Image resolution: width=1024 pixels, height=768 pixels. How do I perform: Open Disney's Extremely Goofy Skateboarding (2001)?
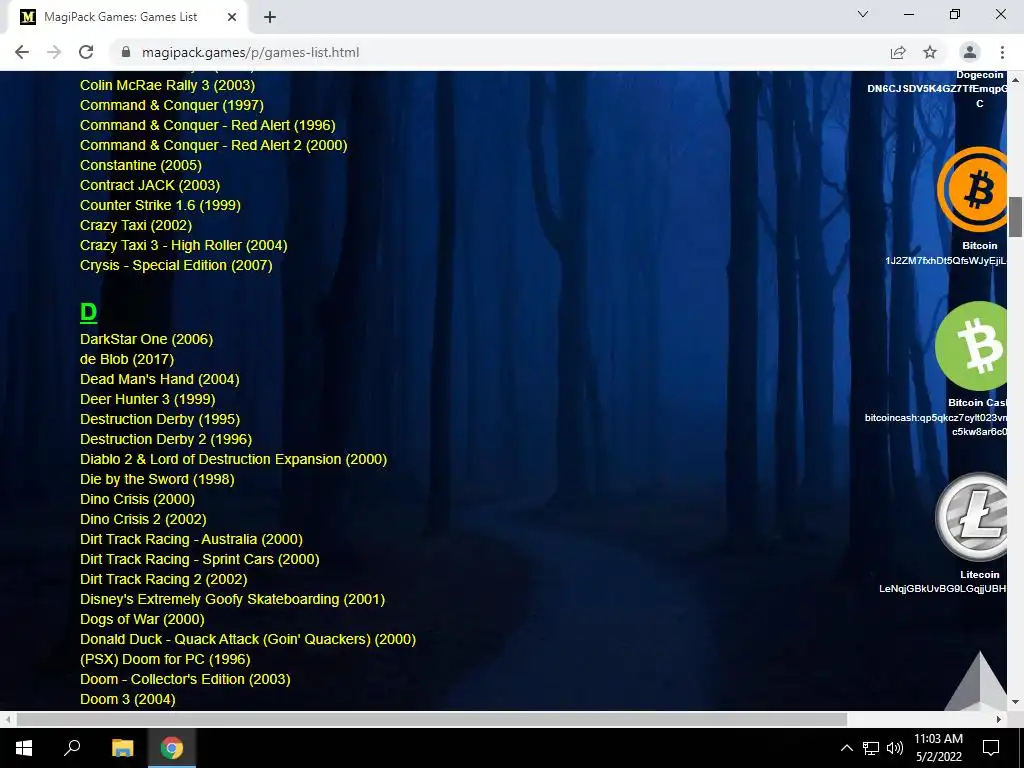[232, 600]
